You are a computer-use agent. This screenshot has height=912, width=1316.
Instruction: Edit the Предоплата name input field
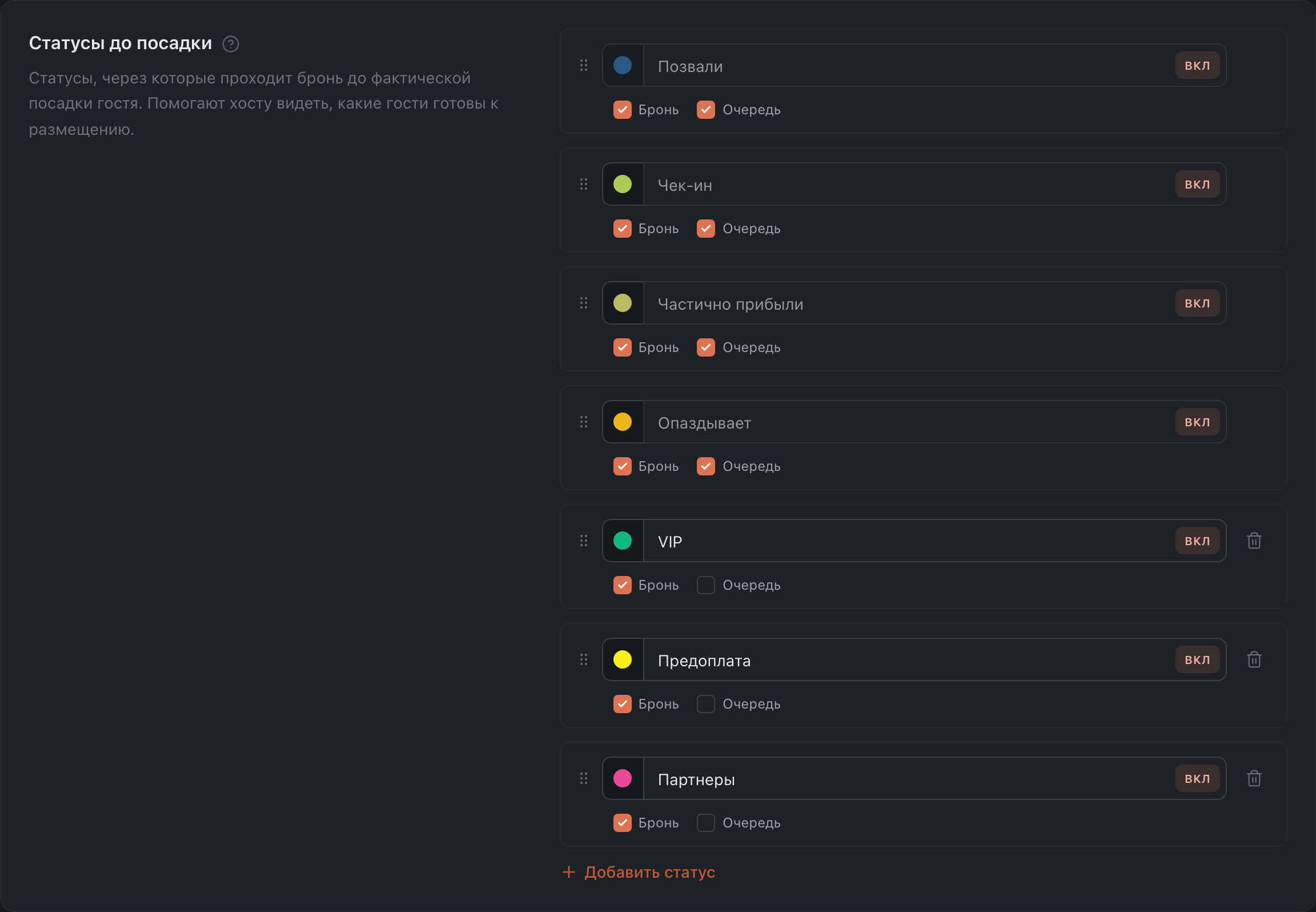click(908, 659)
